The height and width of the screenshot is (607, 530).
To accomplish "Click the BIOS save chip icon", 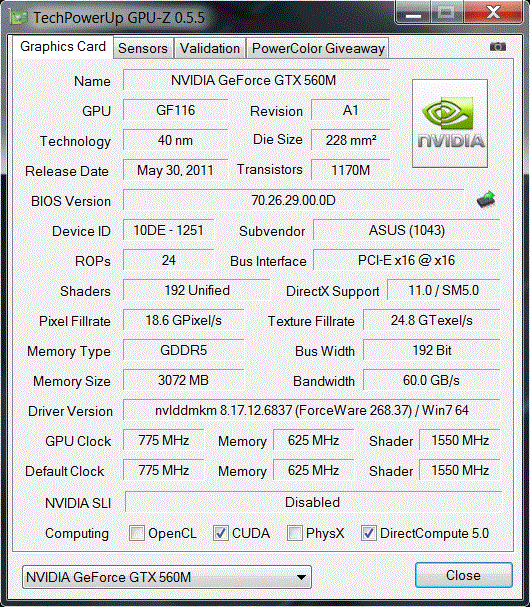I will click(486, 199).
